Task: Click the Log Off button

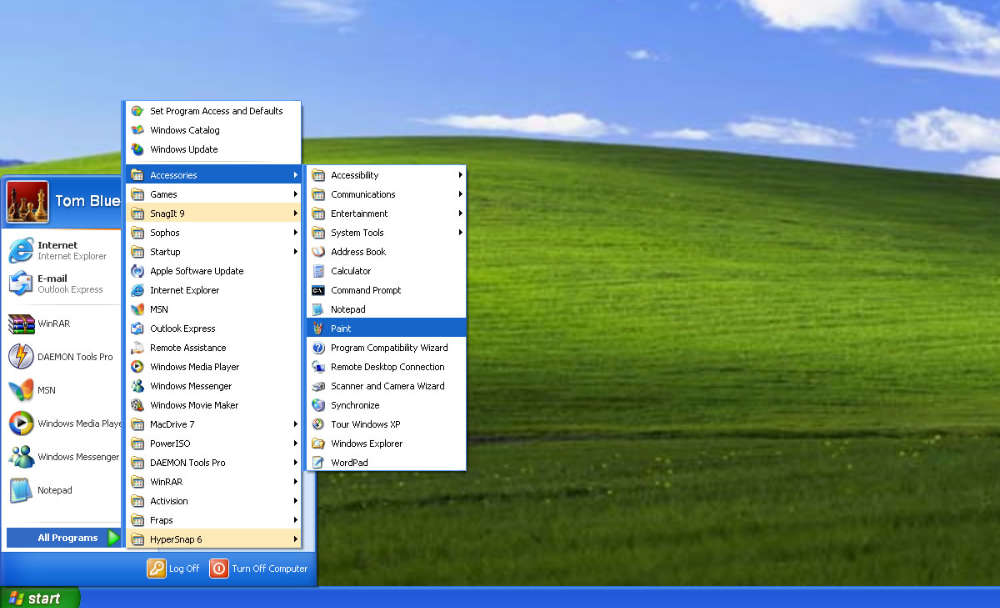Action: (x=173, y=567)
